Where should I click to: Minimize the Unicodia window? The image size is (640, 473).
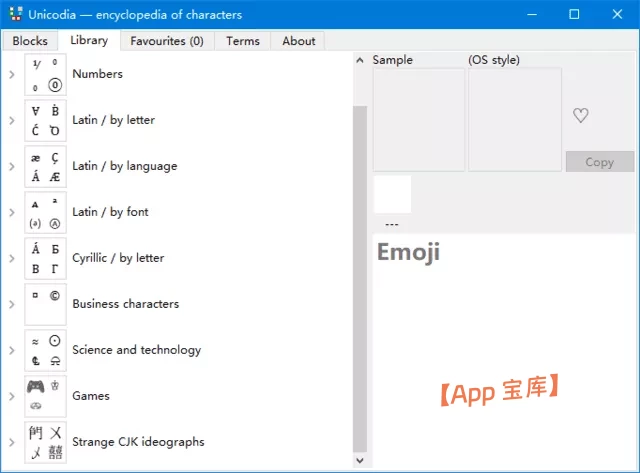pos(532,14)
